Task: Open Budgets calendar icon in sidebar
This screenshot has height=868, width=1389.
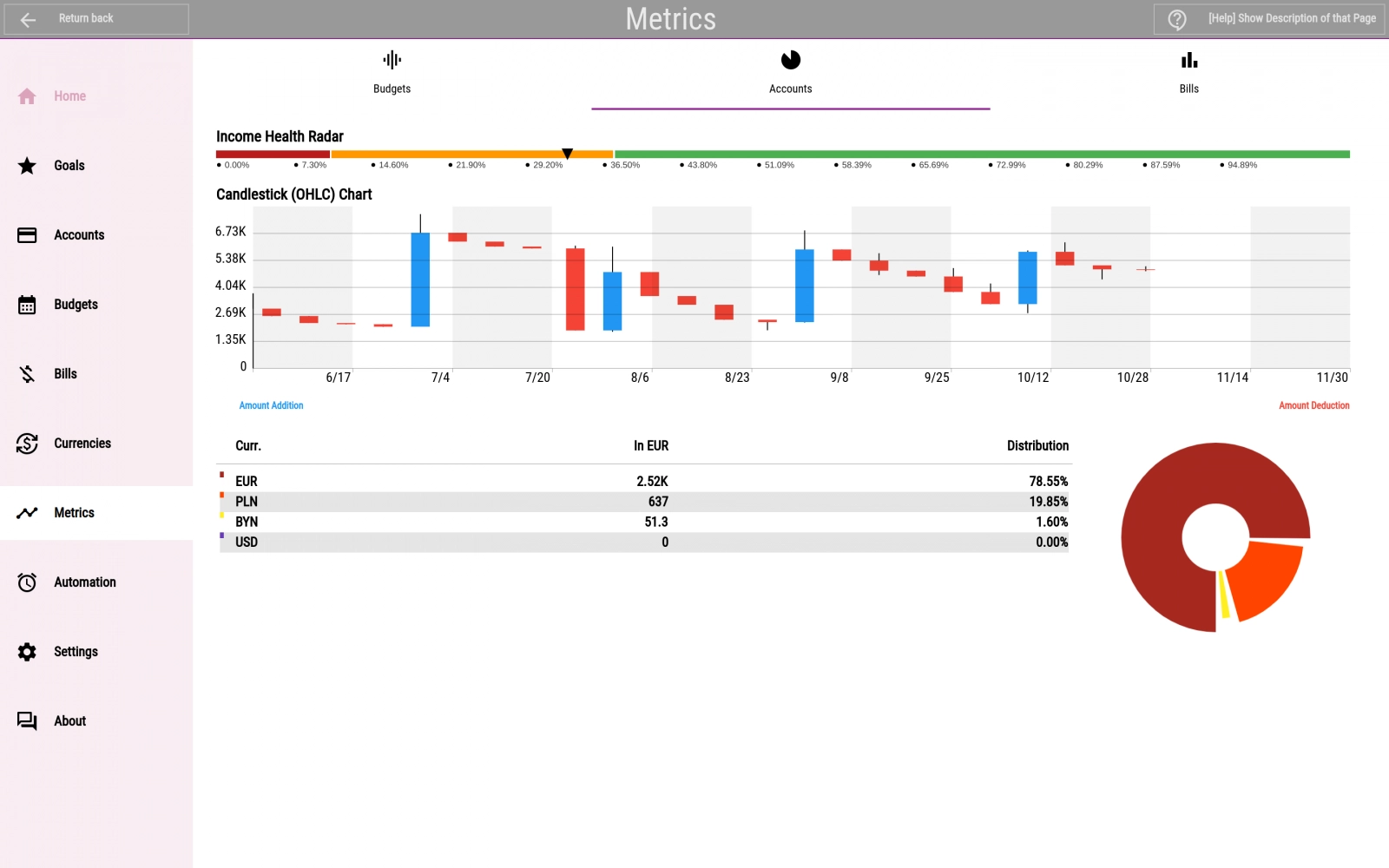Action: tap(27, 305)
